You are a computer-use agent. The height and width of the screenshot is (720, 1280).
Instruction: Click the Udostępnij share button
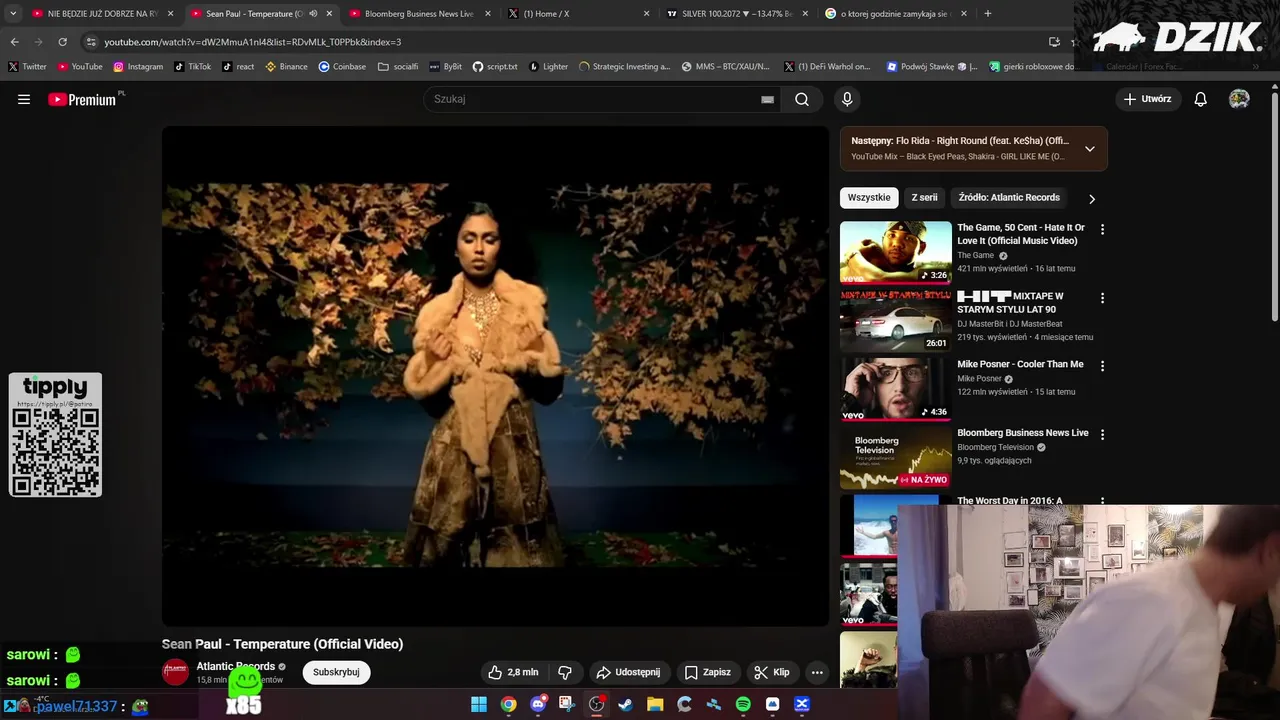628,672
